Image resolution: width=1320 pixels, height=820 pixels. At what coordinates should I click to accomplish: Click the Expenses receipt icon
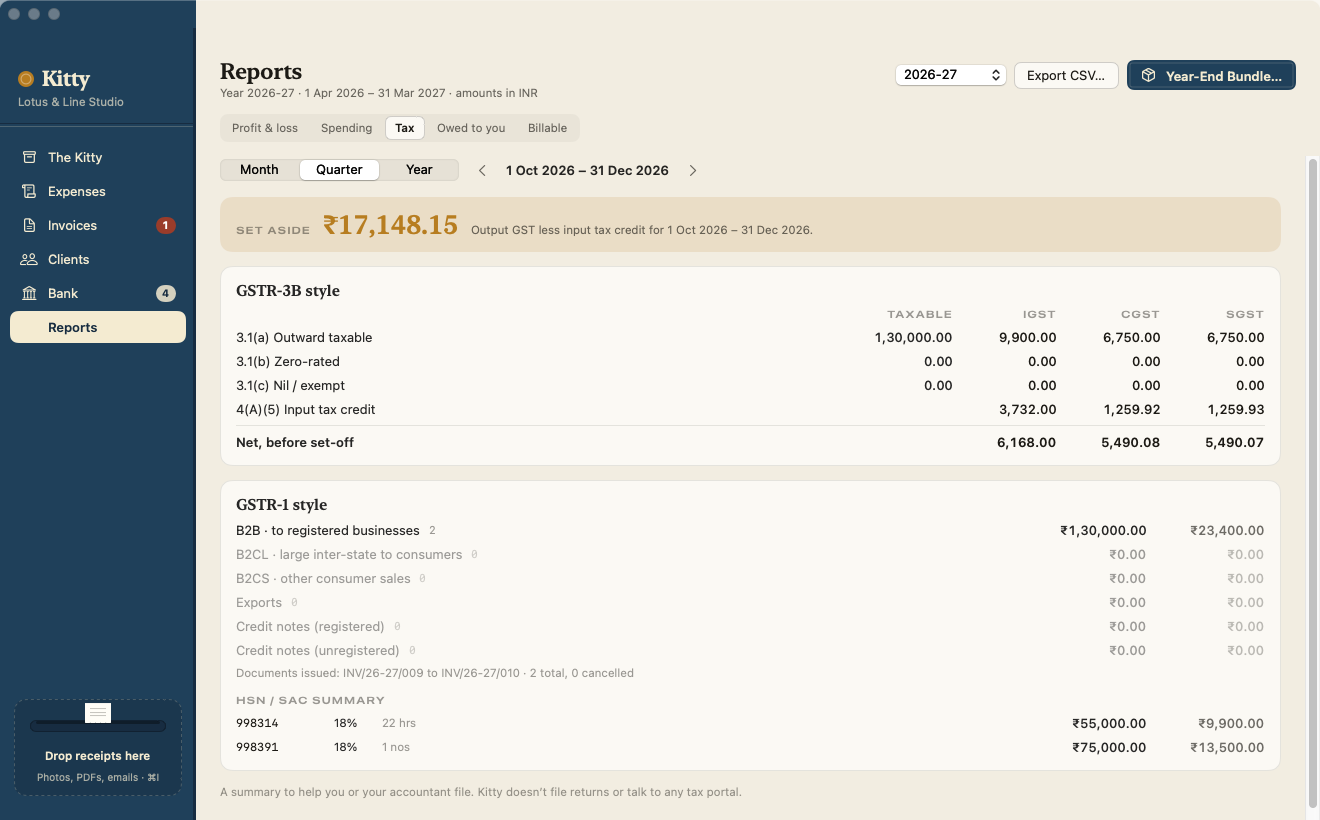click(29, 191)
